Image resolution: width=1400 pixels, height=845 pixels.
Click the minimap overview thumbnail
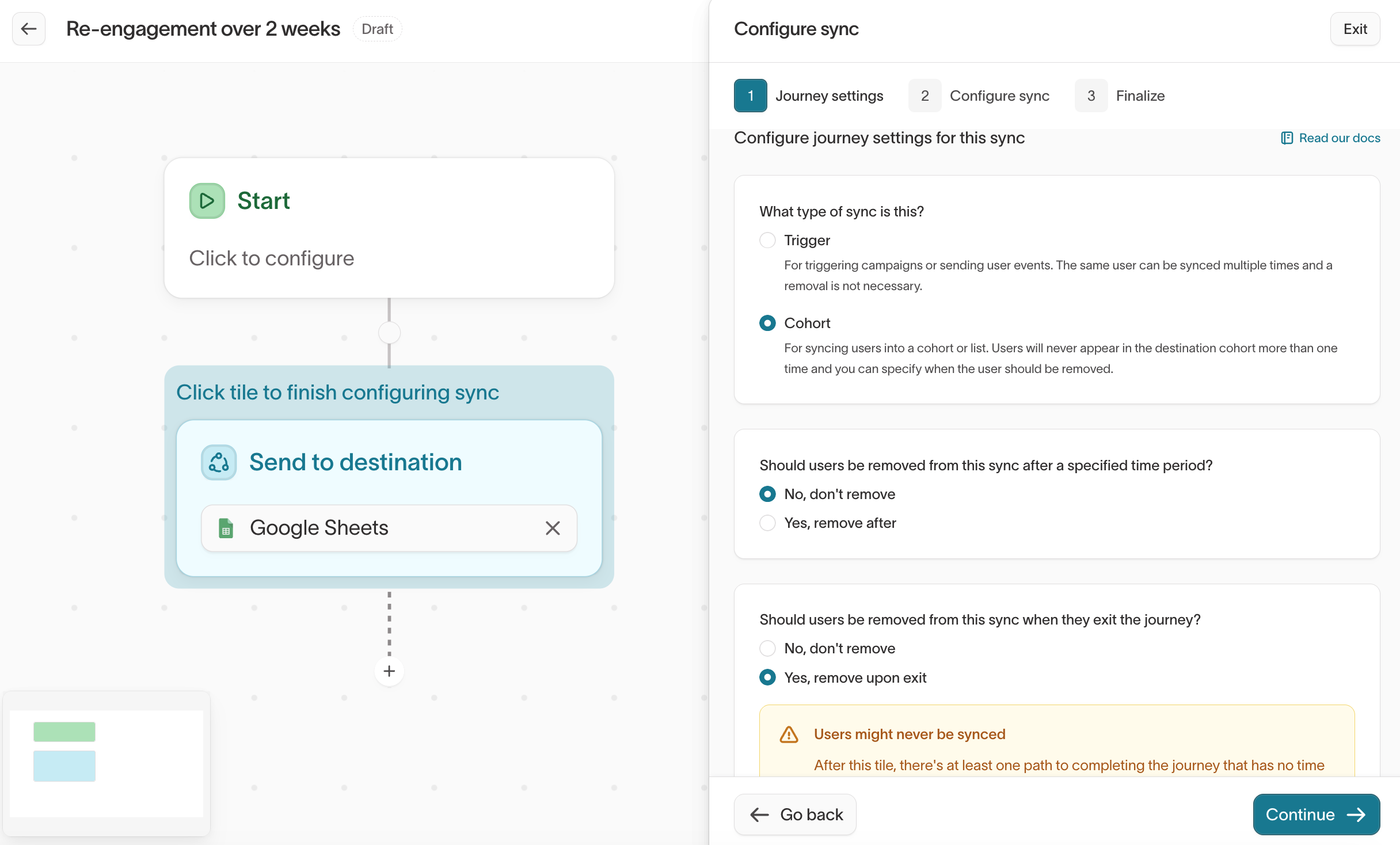[106, 763]
